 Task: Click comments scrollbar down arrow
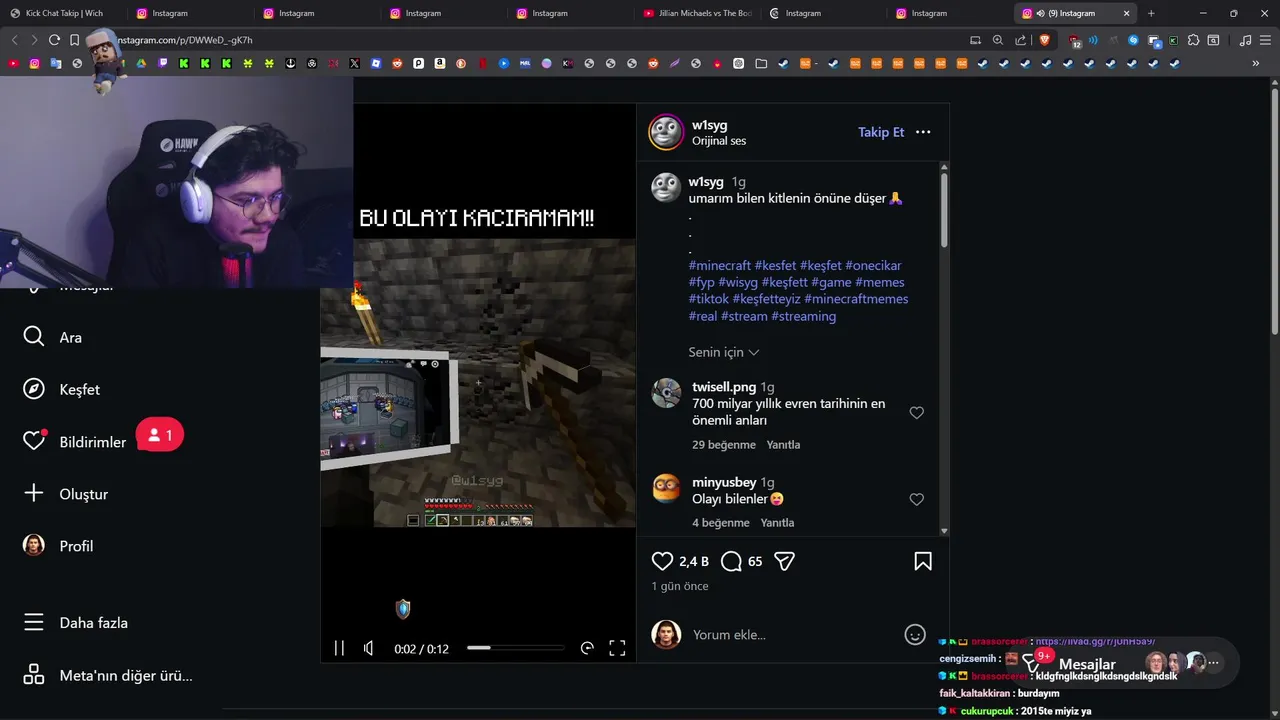944,530
